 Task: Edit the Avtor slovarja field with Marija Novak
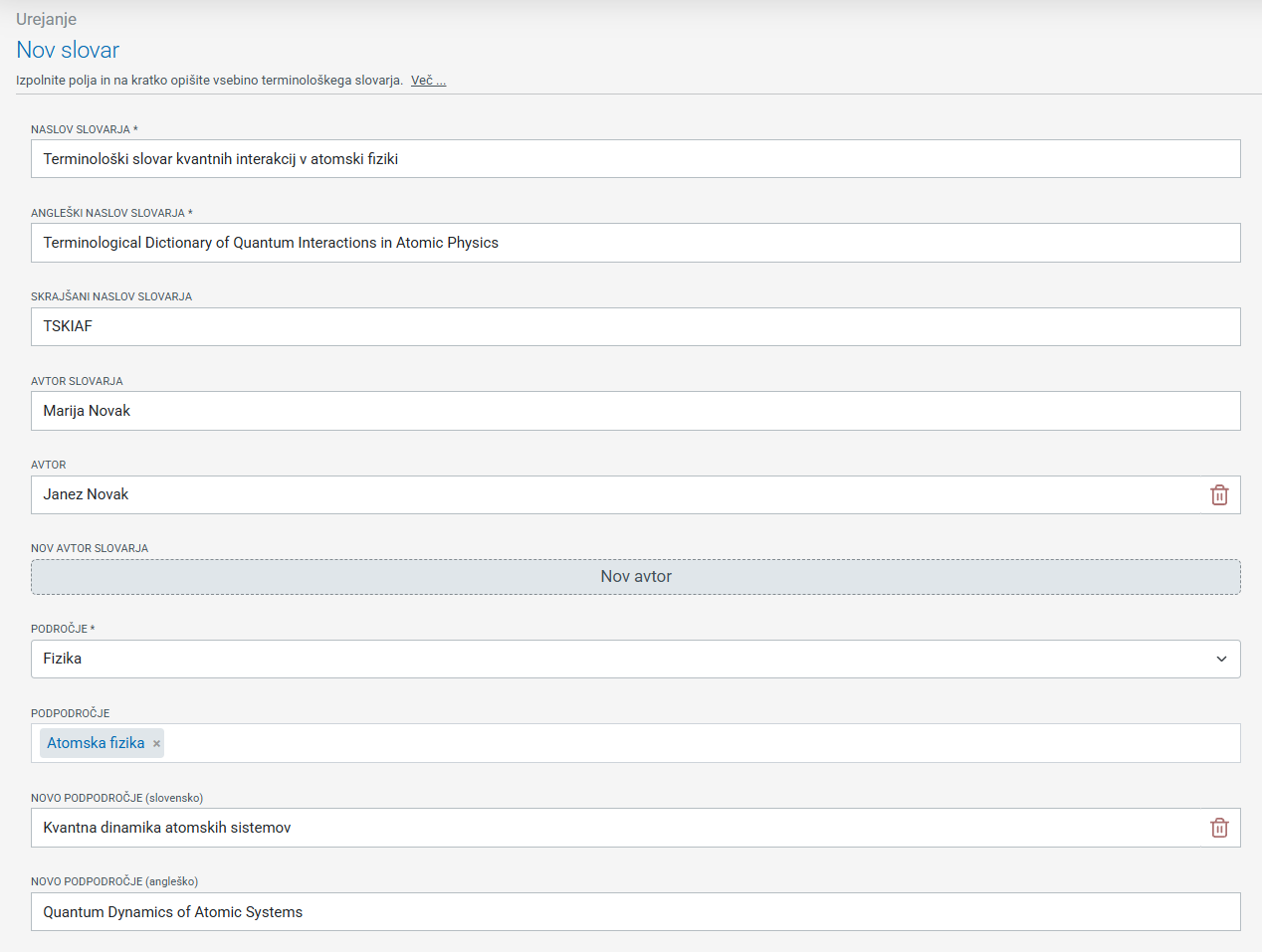[635, 411]
